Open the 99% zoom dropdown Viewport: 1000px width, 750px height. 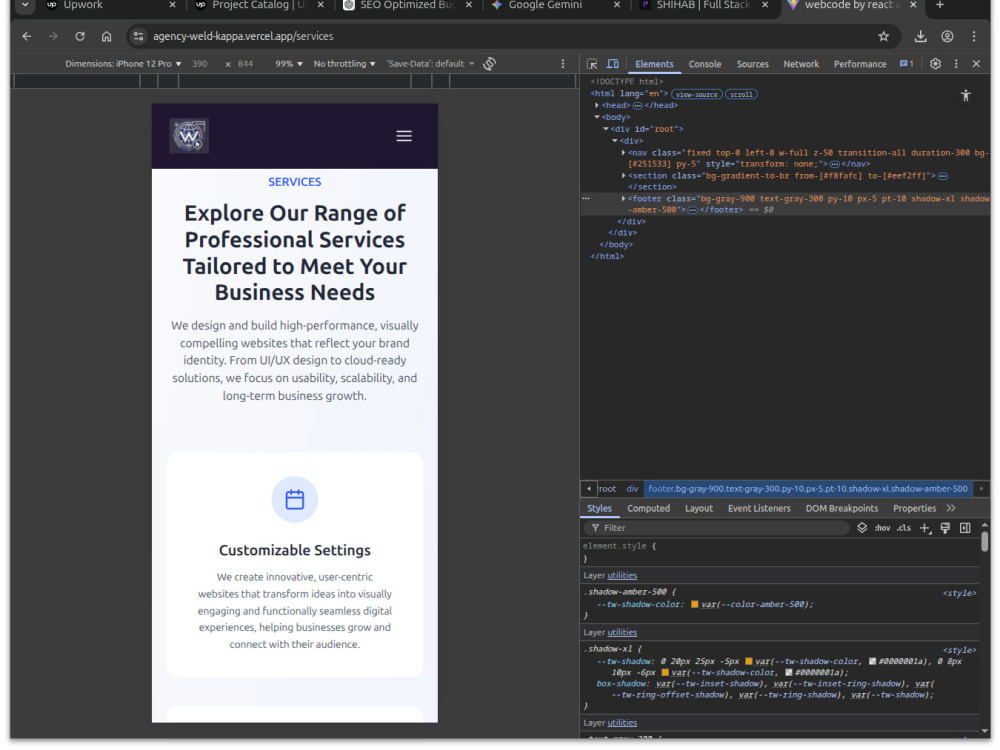tap(289, 64)
